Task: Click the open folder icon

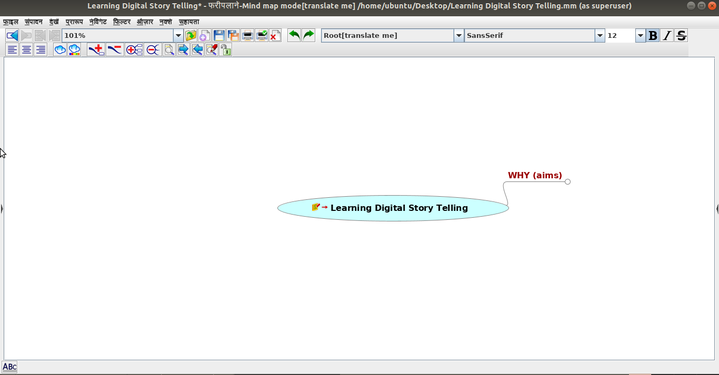Action: click(191, 35)
